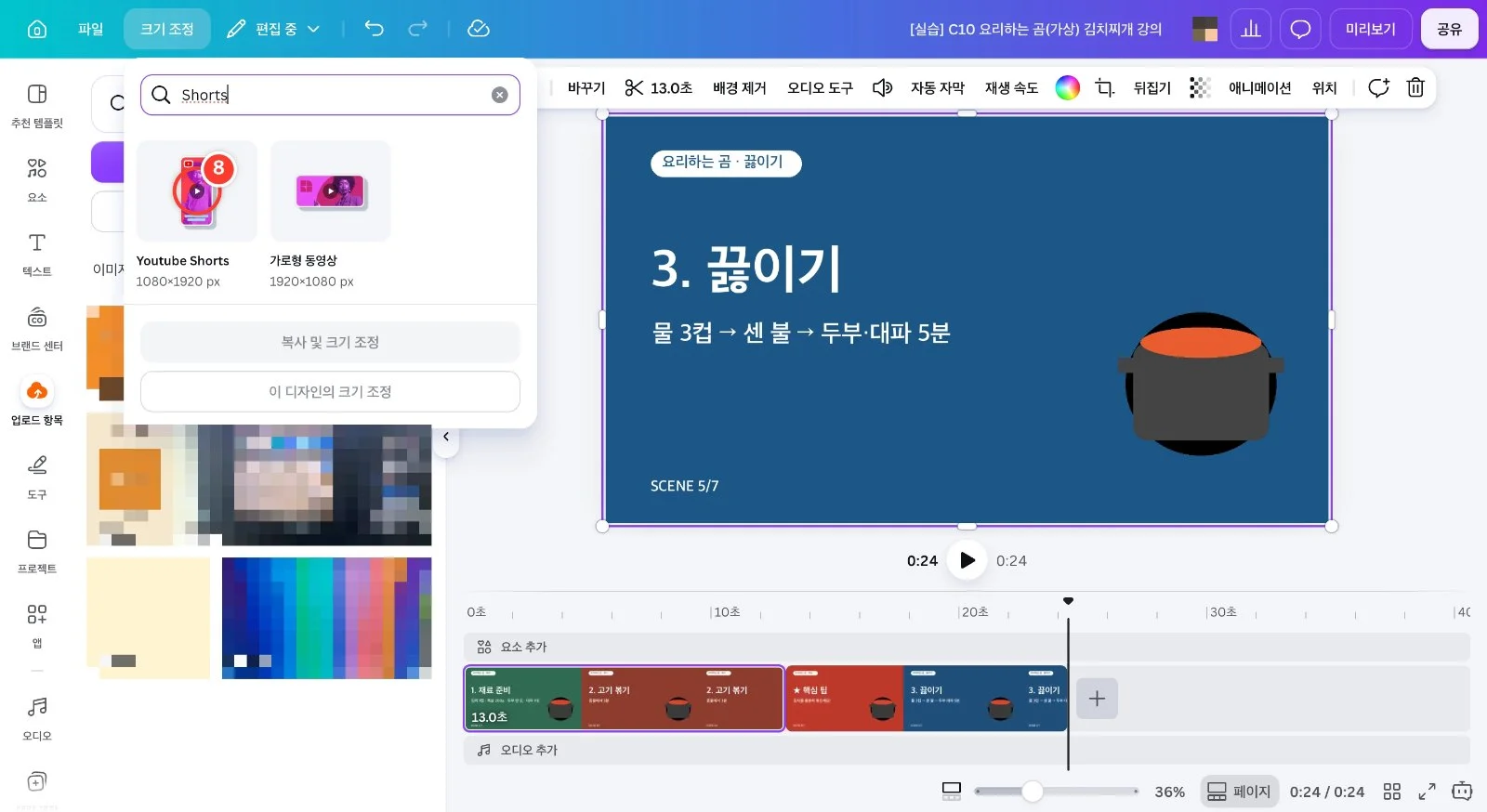Delete selected element with trash icon
This screenshot has height=812, width=1487.
click(1415, 87)
